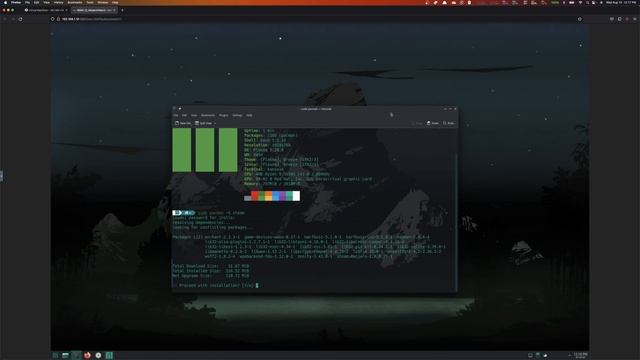Click the blue color block in neofetch output
This screenshot has height=360, width=640.
coord(276,196)
